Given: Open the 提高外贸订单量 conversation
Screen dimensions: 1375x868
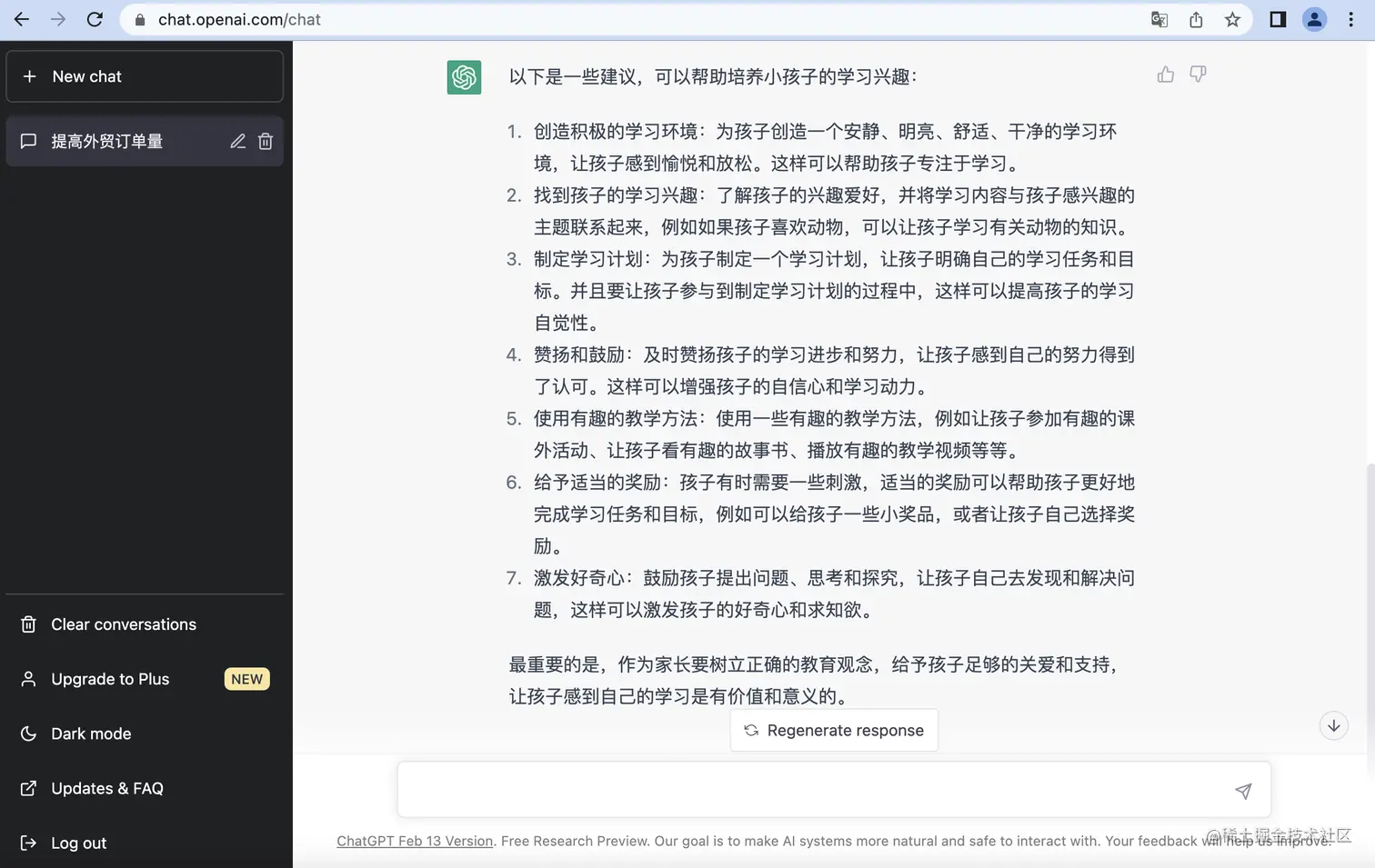Looking at the screenshot, I should point(145,141).
